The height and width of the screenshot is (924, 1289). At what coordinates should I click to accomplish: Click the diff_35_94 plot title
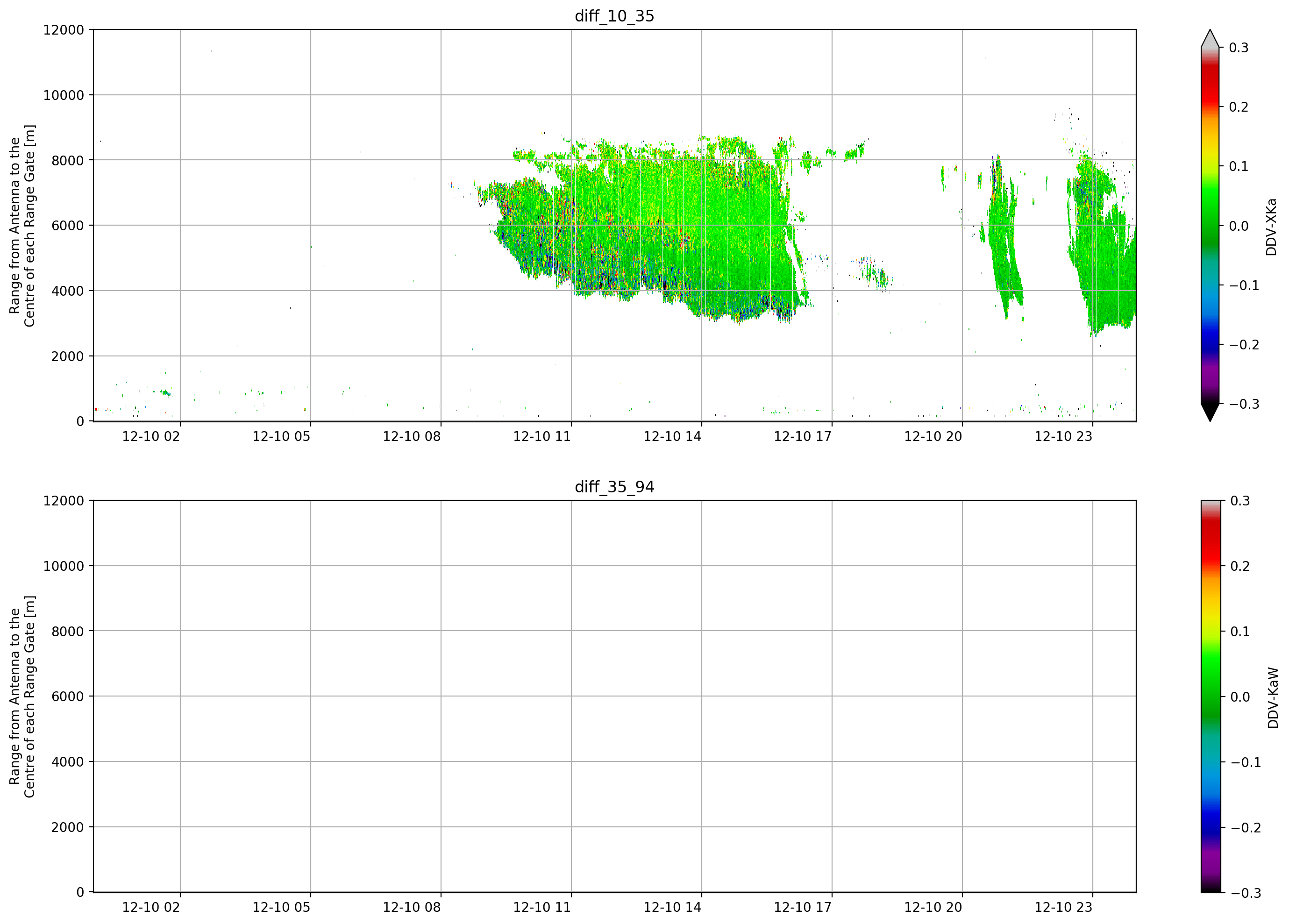[x=614, y=487]
